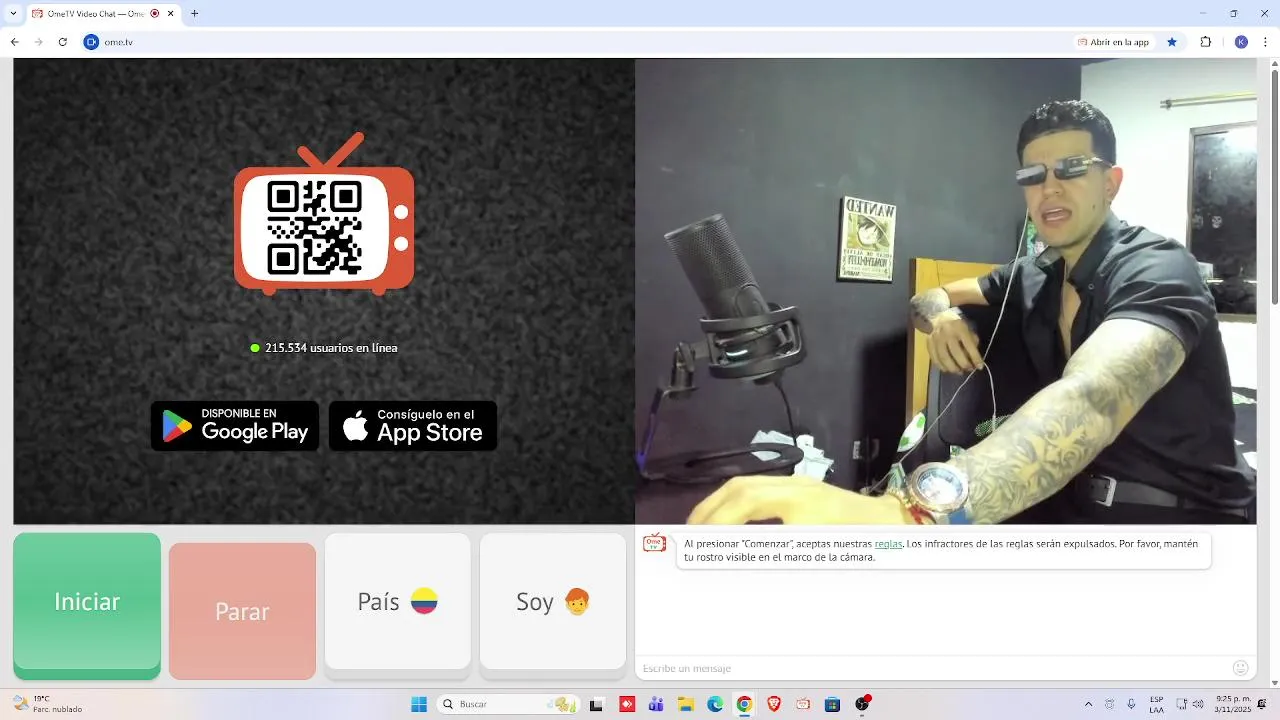Open a new browser tab
The image size is (1280, 720).
(194, 14)
